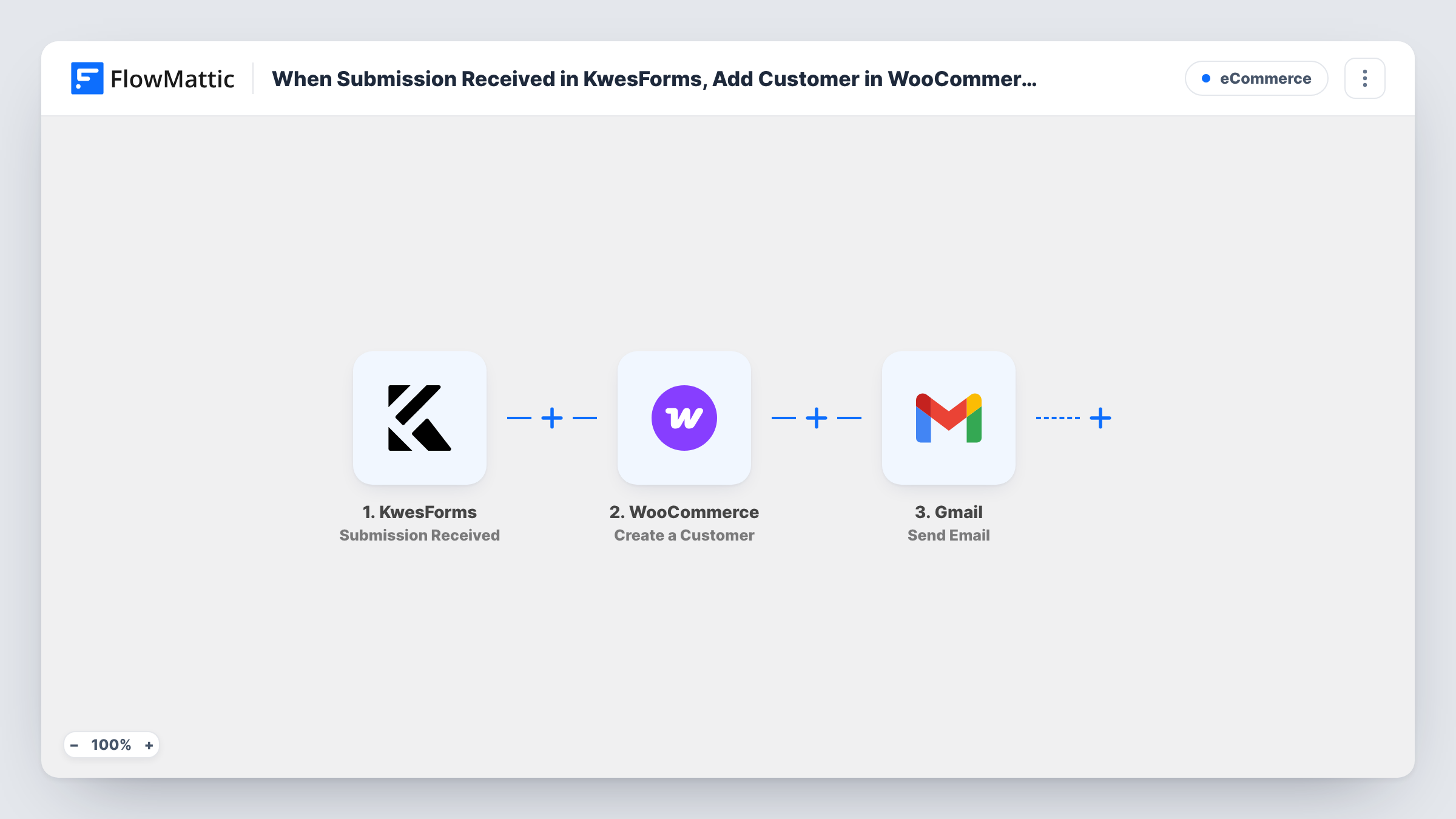Screen dimensions: 1456x819
Task: Click 'Create a Customer' subtitle
Action: pos(684,535)
